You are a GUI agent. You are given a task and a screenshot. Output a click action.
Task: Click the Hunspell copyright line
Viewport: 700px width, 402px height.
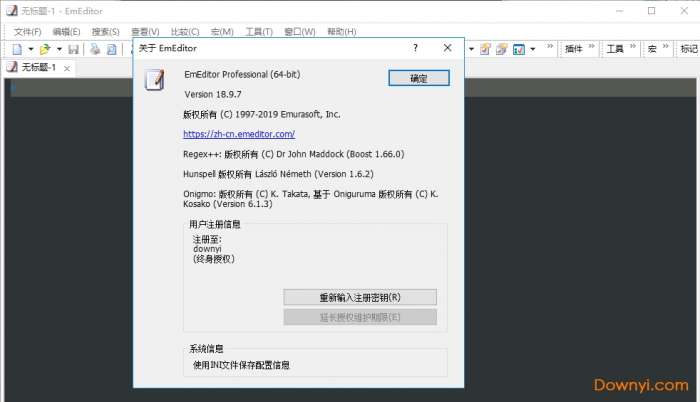(278, 174)
